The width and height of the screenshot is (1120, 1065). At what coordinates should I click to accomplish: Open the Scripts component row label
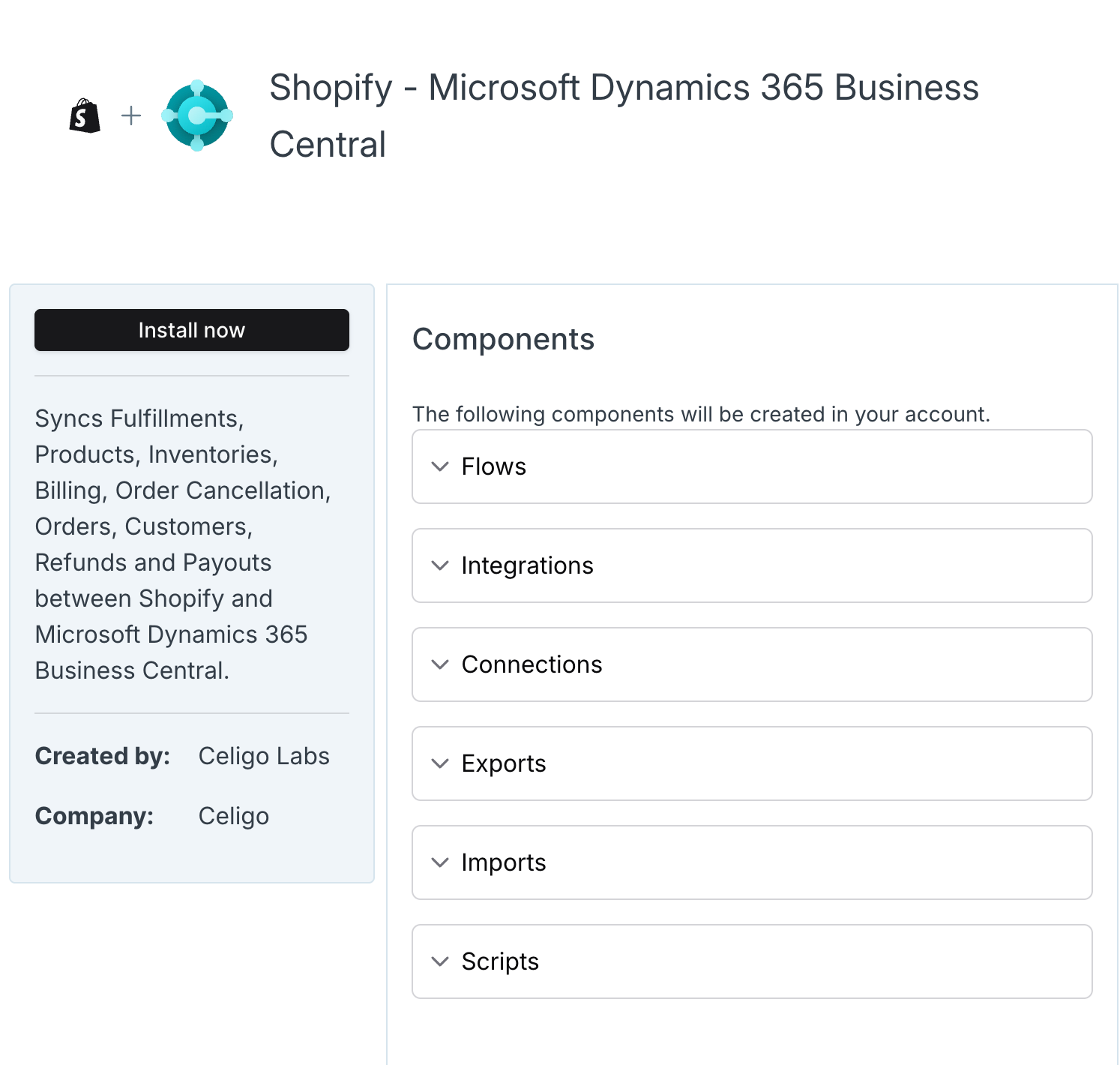[500, 961]
